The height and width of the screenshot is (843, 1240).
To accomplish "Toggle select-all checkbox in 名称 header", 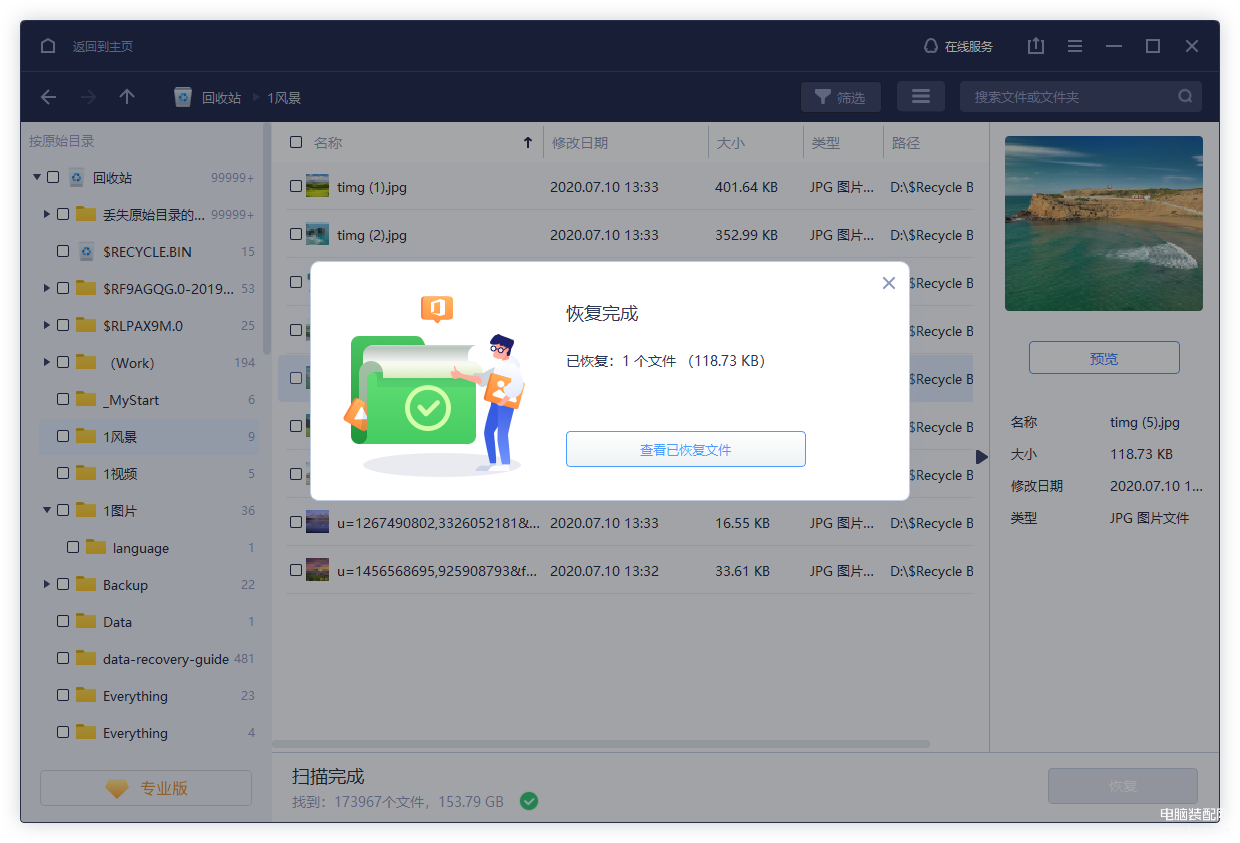I will click(x=296, y=142).
